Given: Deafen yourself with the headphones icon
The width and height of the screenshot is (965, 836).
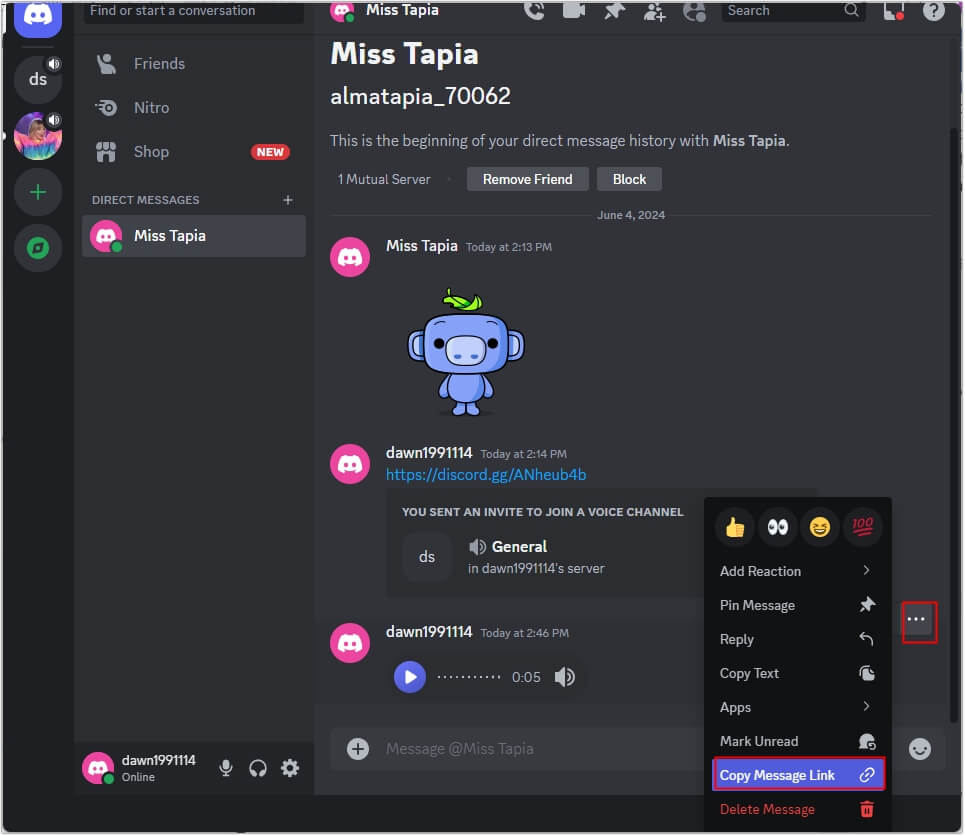Looking at the screenshot, I should [x=258, y=768].
